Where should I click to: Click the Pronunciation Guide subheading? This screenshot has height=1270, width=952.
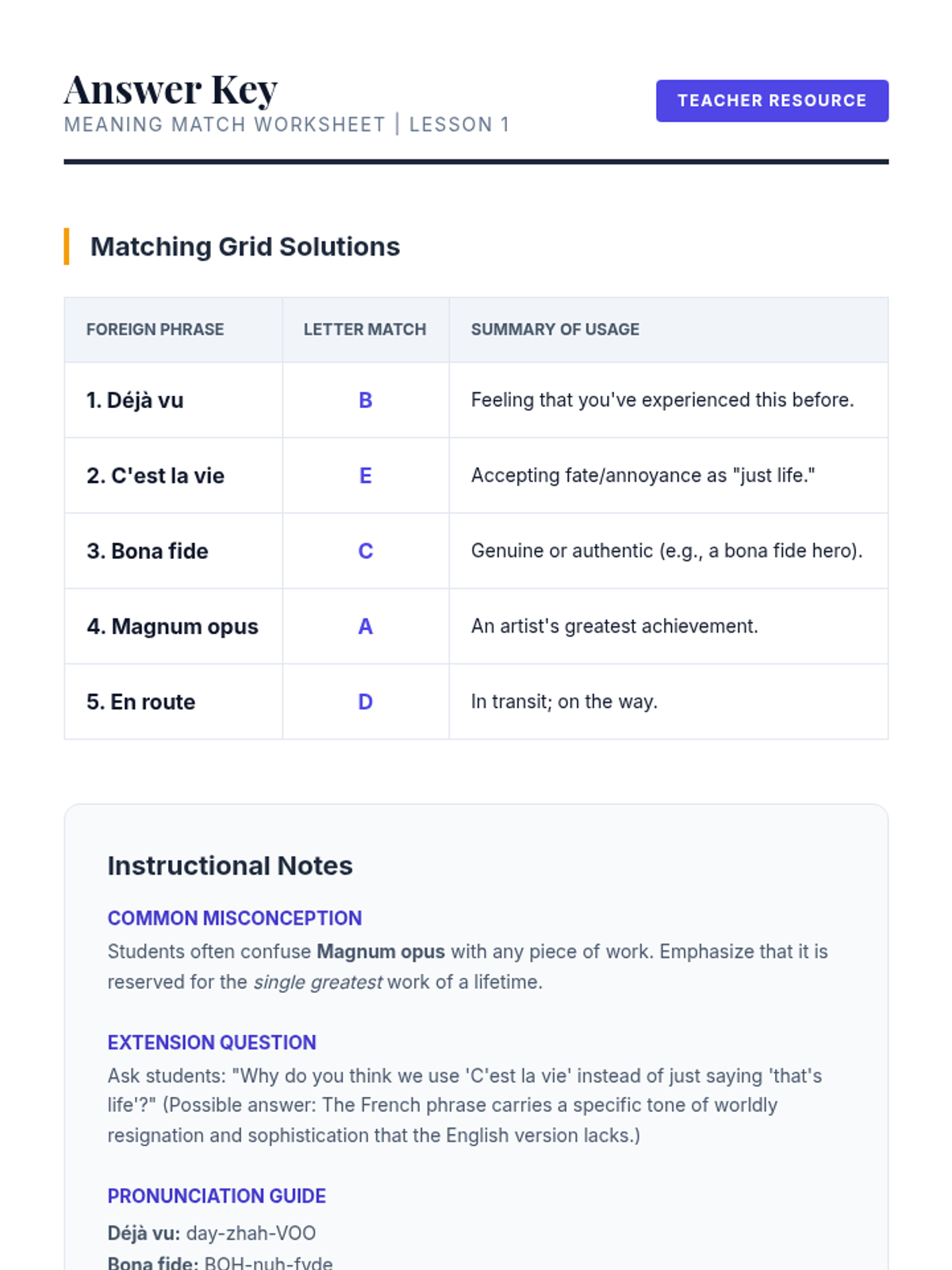[217, 1196]
